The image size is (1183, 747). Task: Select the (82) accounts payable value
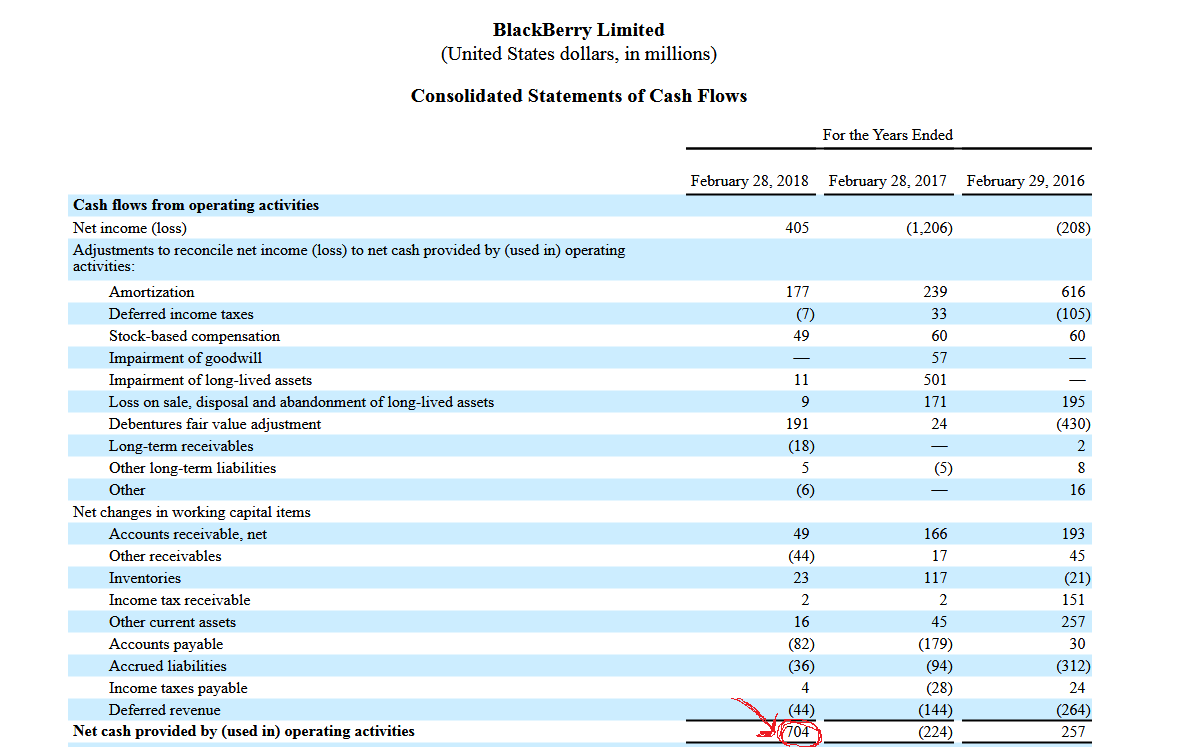801,644
